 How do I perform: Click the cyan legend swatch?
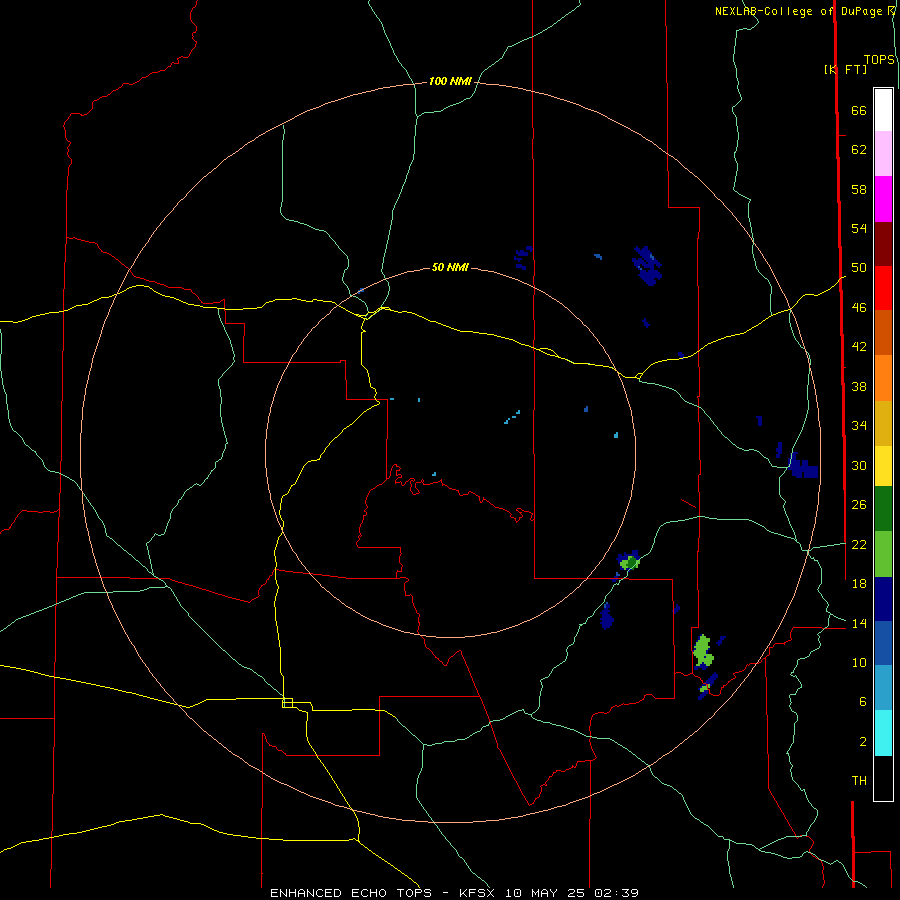(x=883, y=733)
